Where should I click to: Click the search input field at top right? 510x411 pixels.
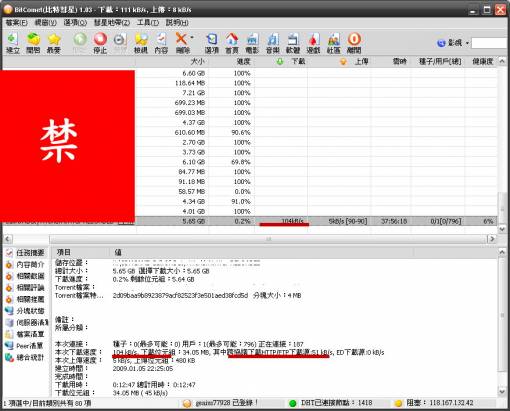(490, 43)
